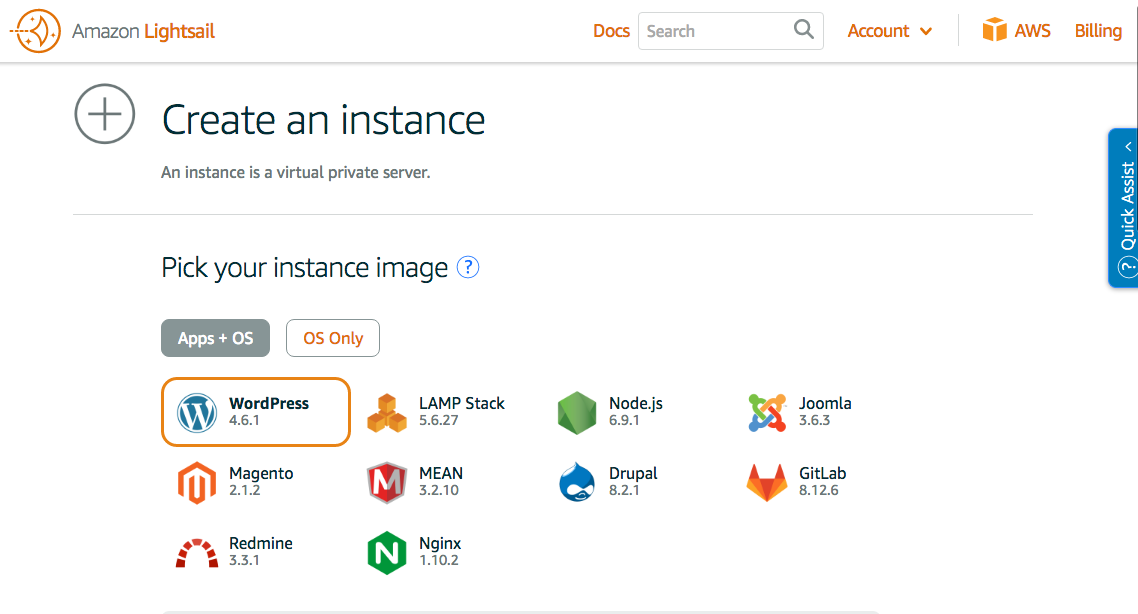The height and width of the screenshot is (614, 1138).
Task: Open the AWS console link
Action: pos(1017,31)
